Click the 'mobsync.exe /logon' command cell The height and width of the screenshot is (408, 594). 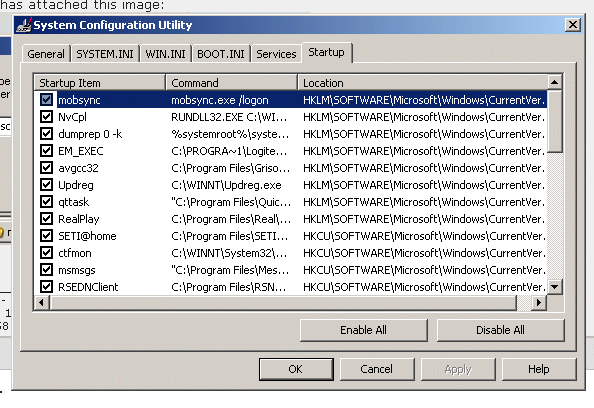point(220,100)
